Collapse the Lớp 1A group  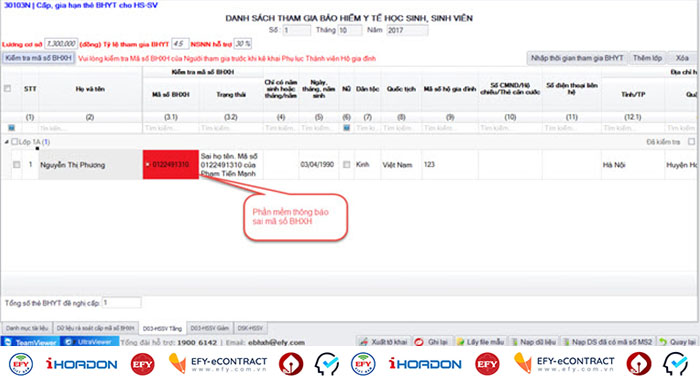[x=6, y=142]
